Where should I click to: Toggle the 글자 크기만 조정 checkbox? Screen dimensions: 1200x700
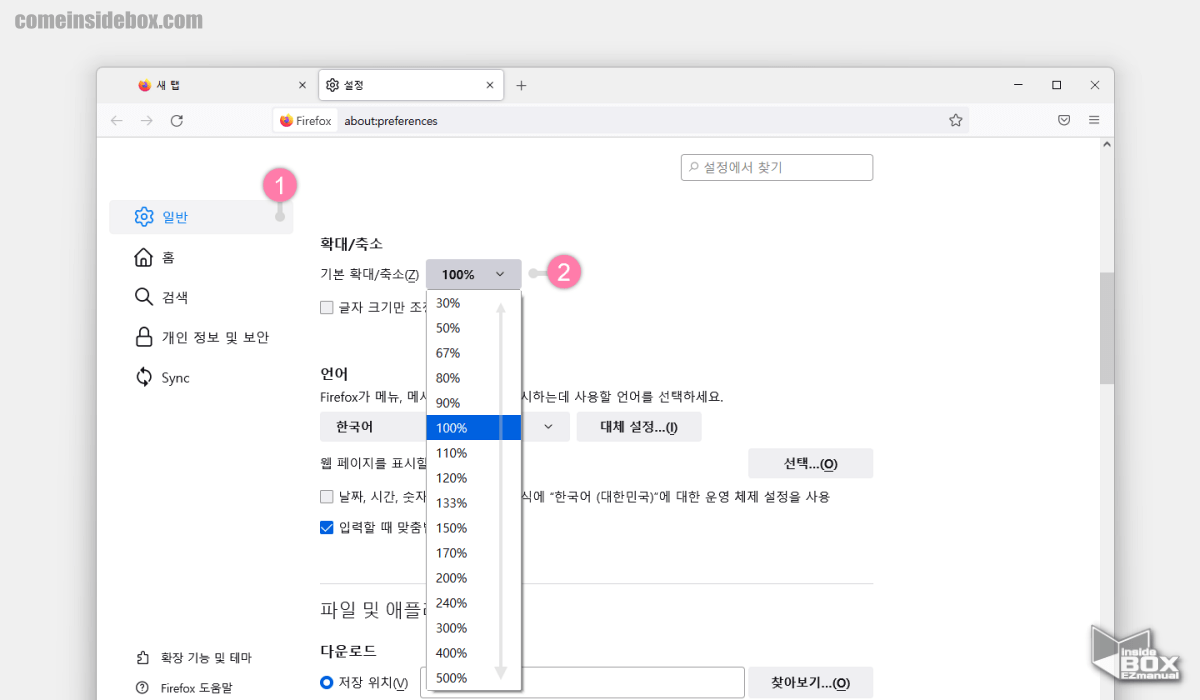pyautogui.click(x=326, y=308)
